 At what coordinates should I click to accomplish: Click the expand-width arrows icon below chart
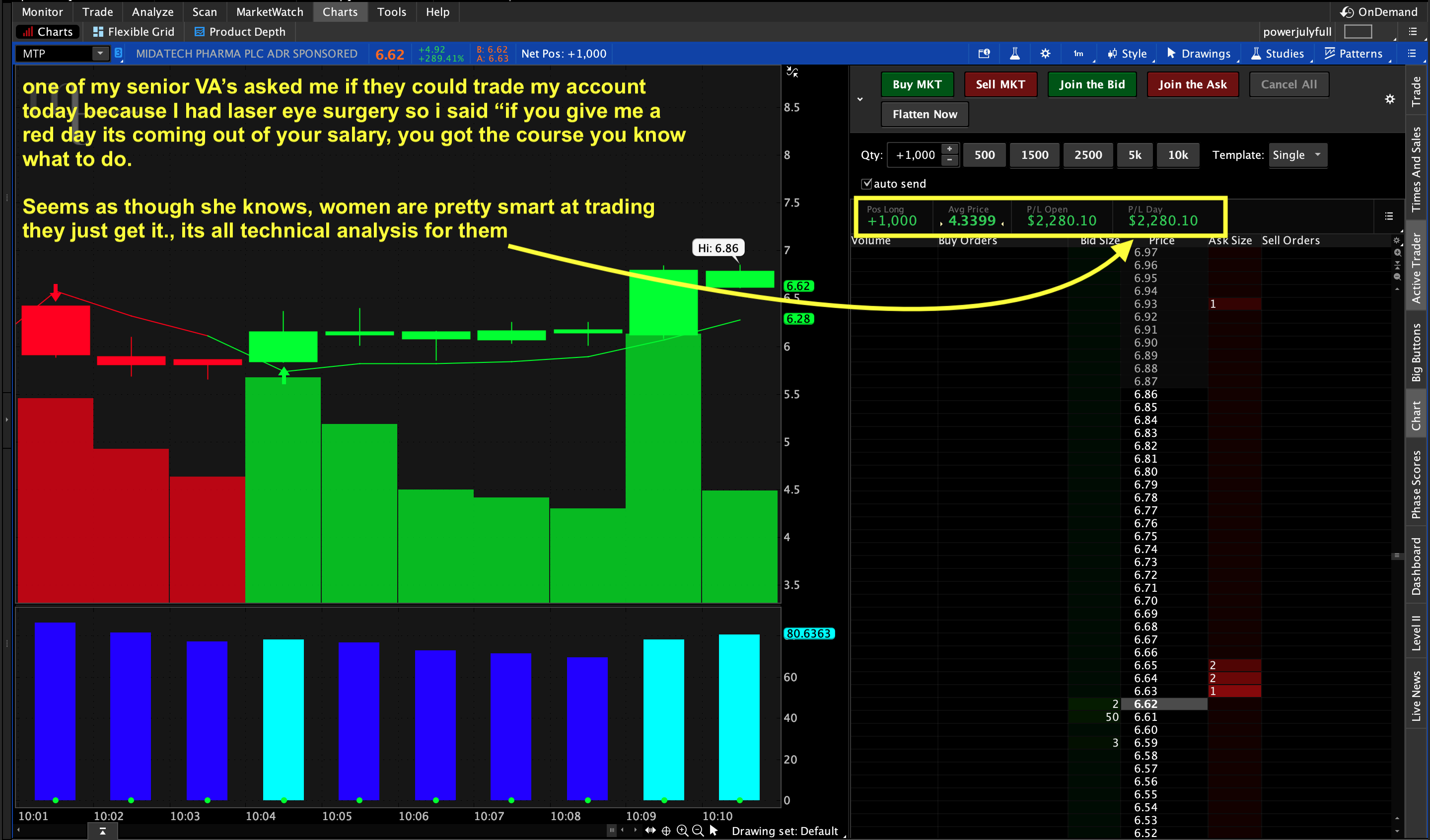click(x=650, y=831)
